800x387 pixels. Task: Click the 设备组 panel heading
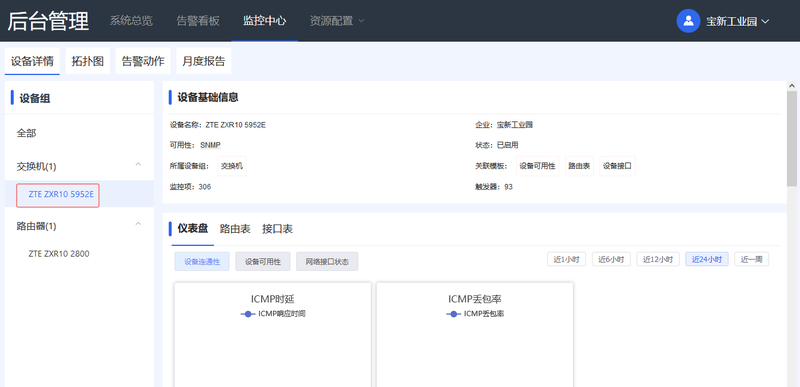(35, 98)
